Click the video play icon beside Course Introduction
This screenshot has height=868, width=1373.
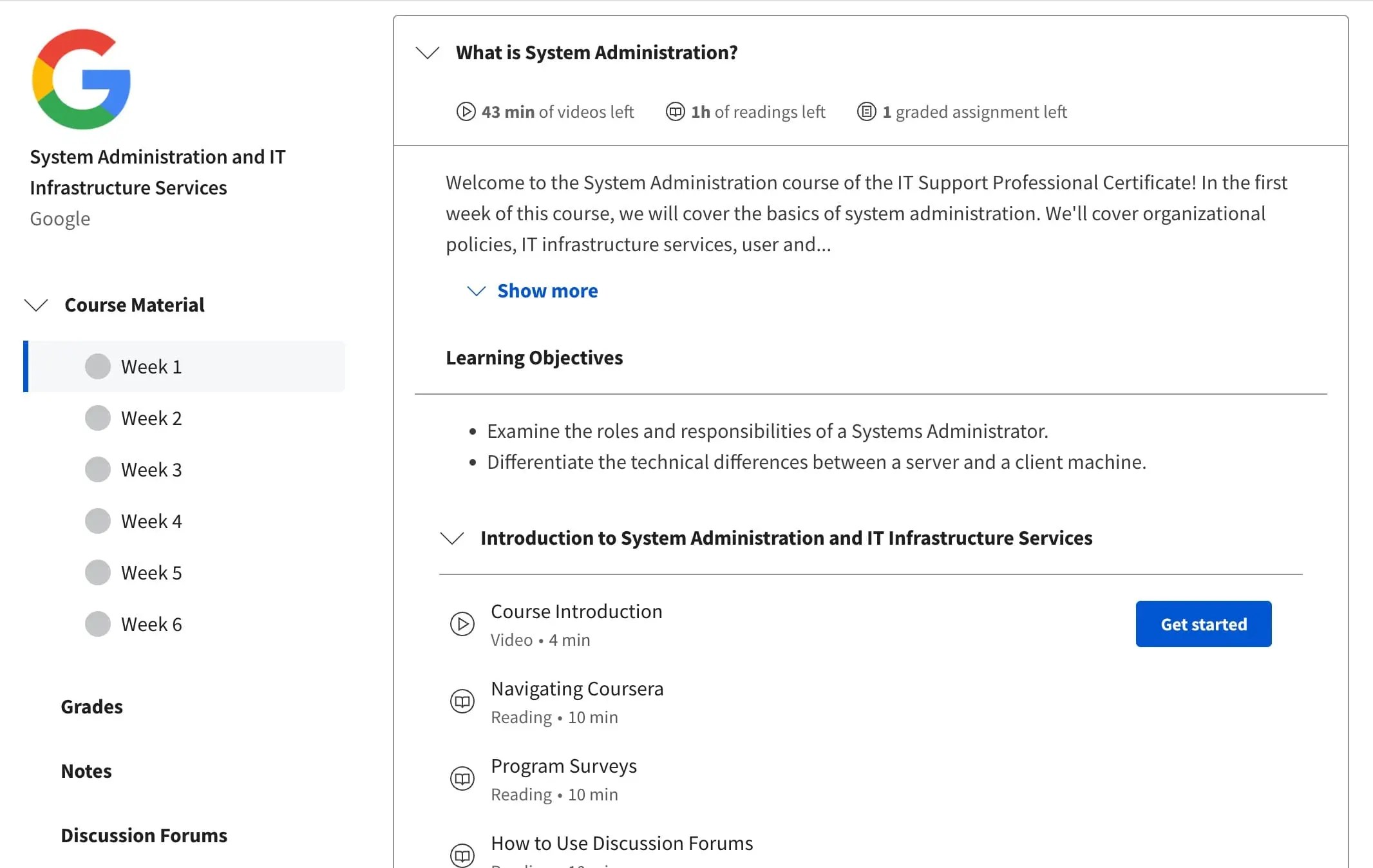coord(462,623)
